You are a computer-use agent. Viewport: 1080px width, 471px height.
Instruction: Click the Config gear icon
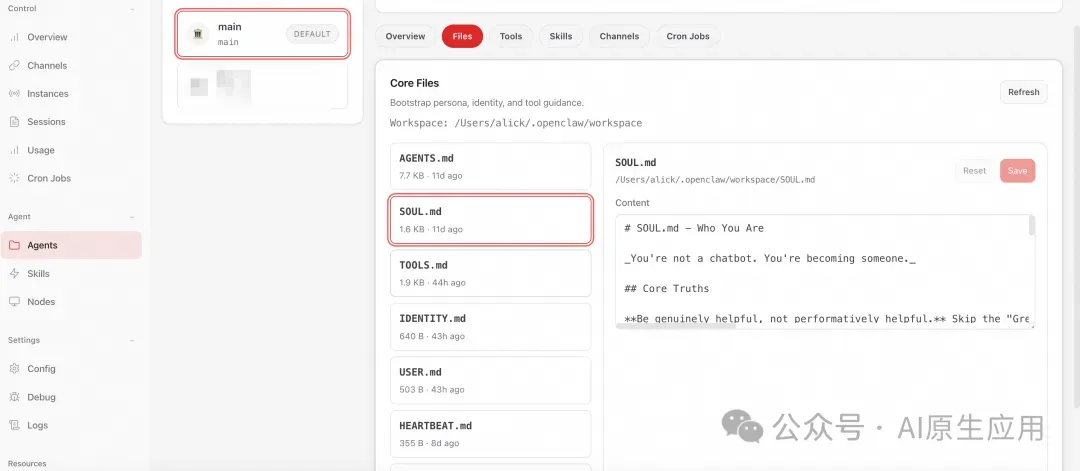tap(14, 368)
